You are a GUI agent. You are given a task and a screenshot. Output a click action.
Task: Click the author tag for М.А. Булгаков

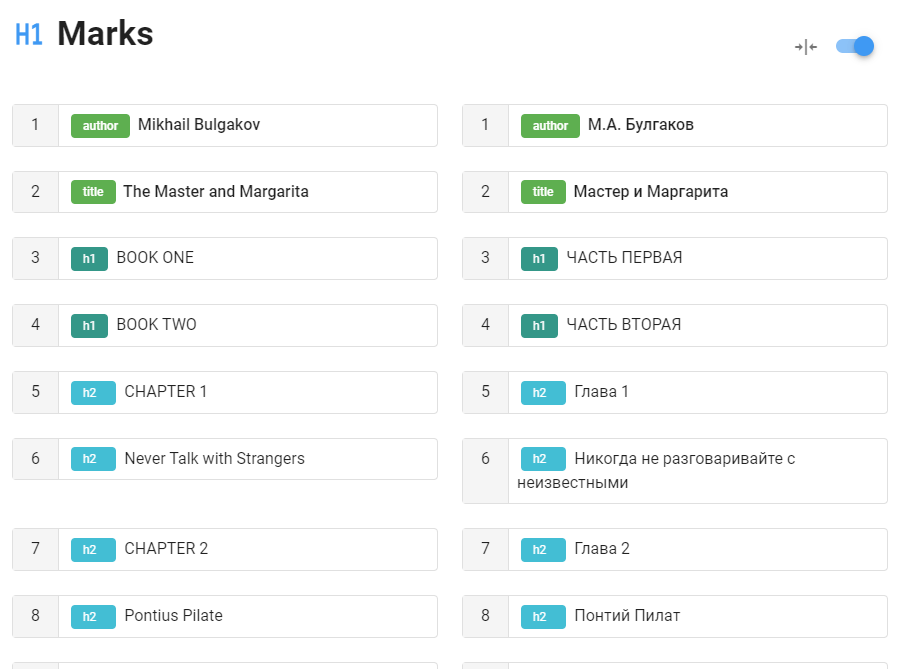(550, 126)
